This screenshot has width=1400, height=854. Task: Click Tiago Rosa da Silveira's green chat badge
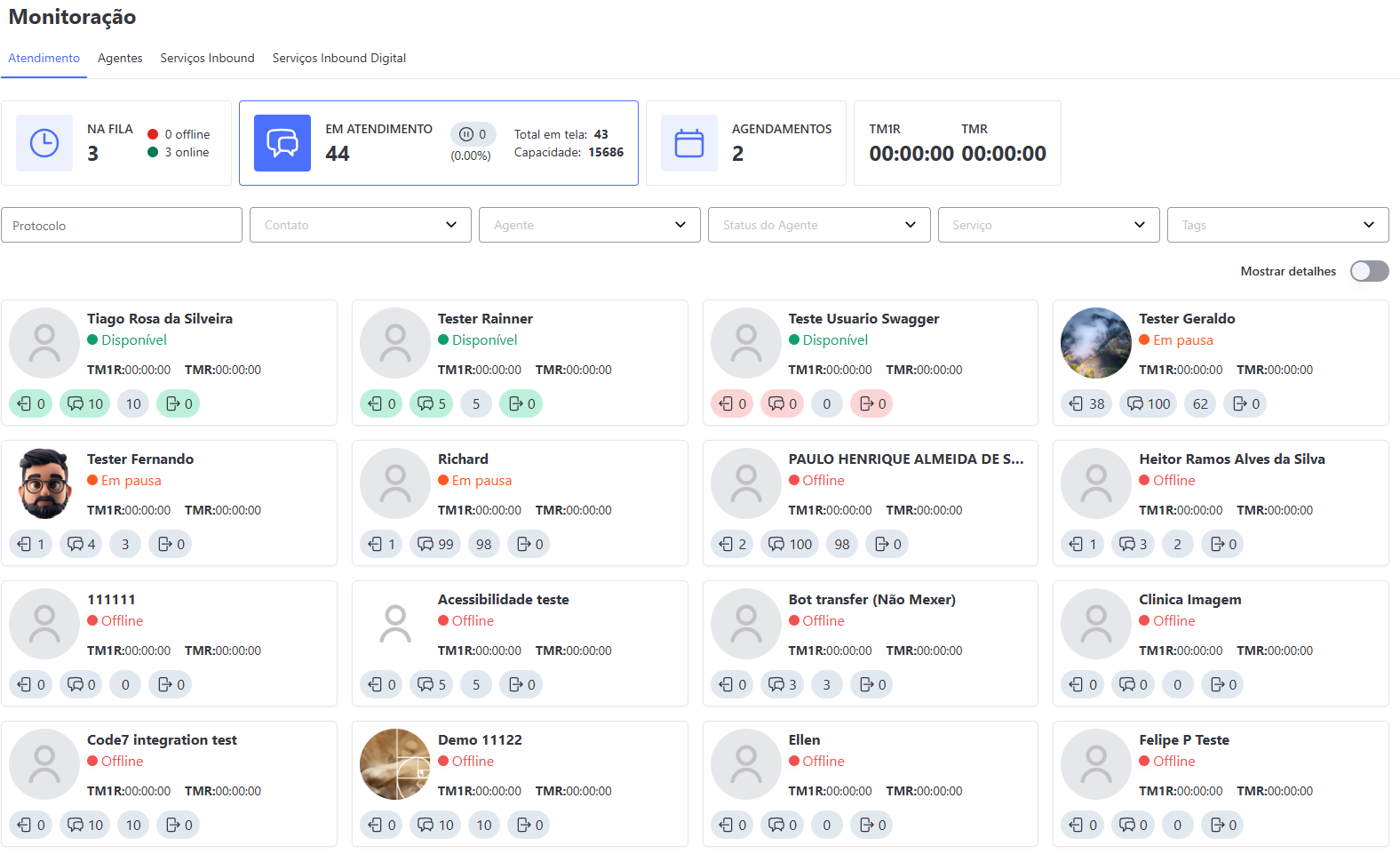85,403
